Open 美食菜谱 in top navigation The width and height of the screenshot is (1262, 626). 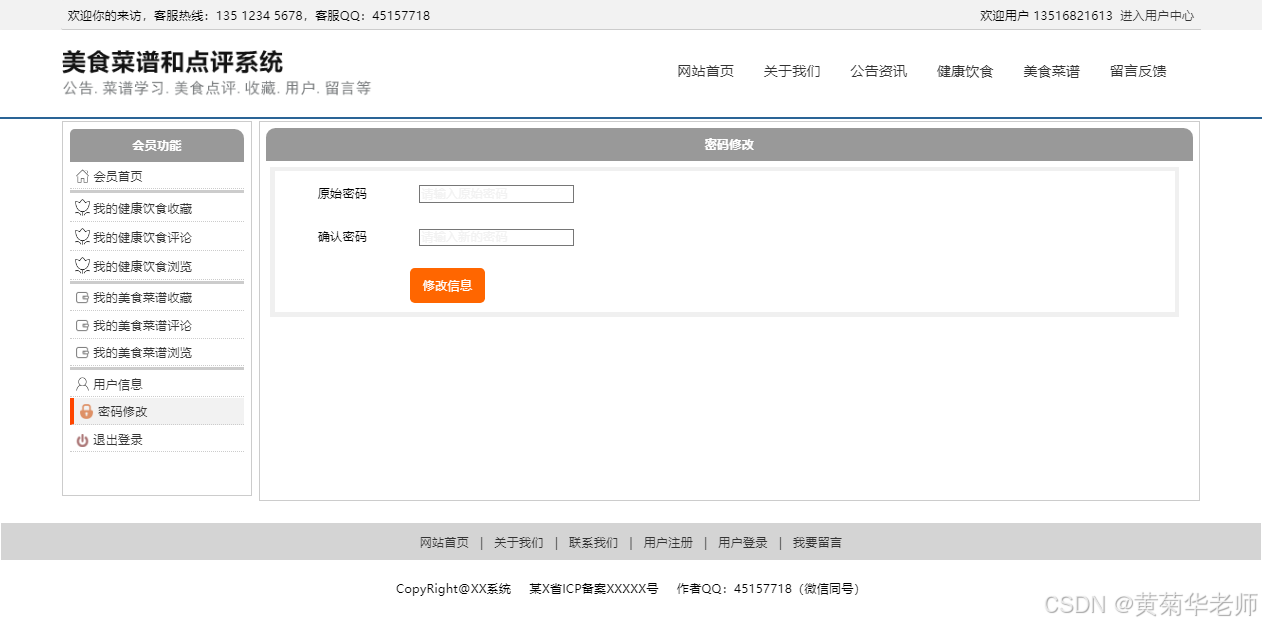[1051, 71]
